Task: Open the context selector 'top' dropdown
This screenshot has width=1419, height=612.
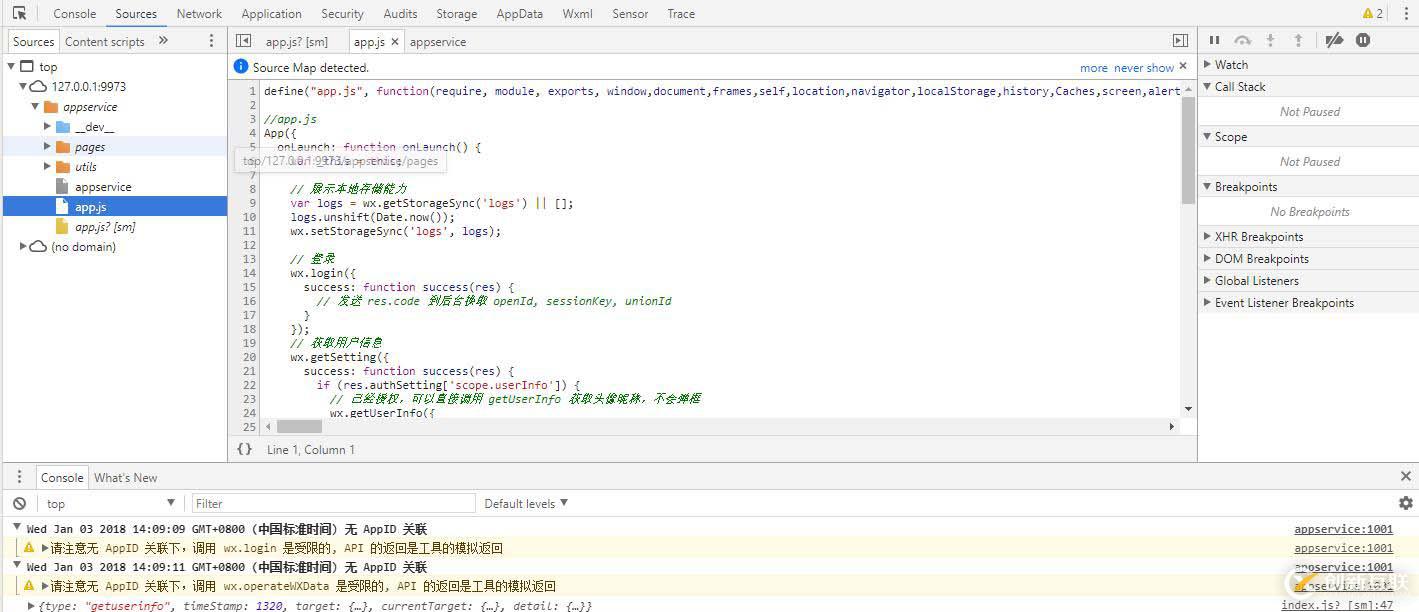Action: 110,504
